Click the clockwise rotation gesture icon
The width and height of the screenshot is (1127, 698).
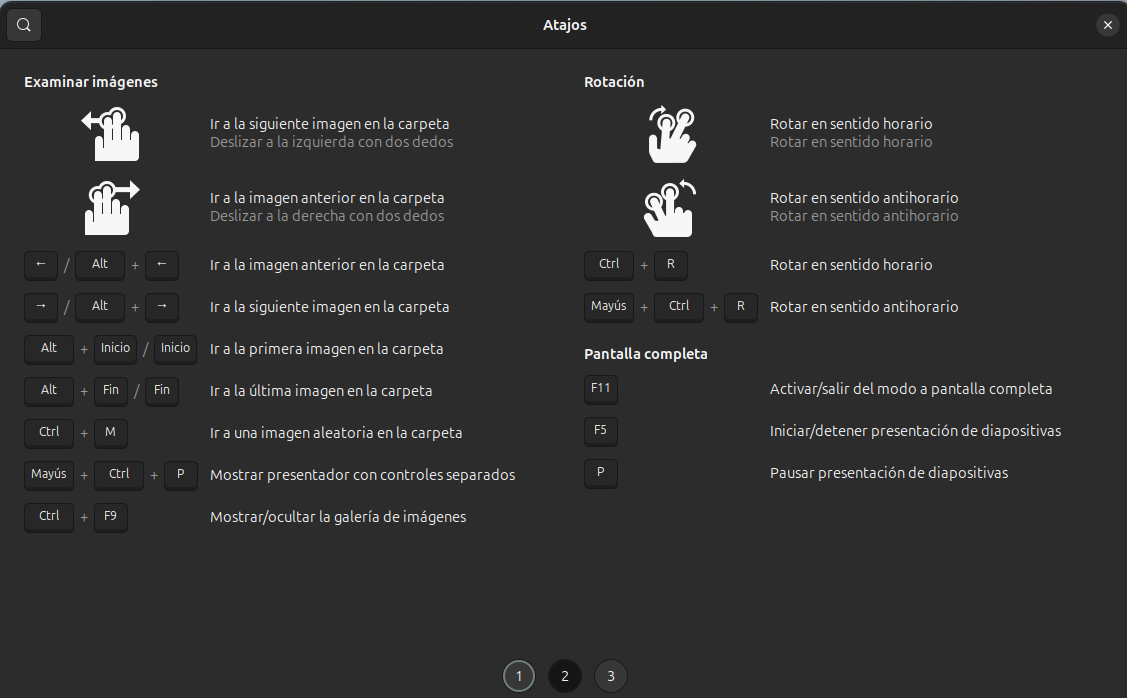670,134
